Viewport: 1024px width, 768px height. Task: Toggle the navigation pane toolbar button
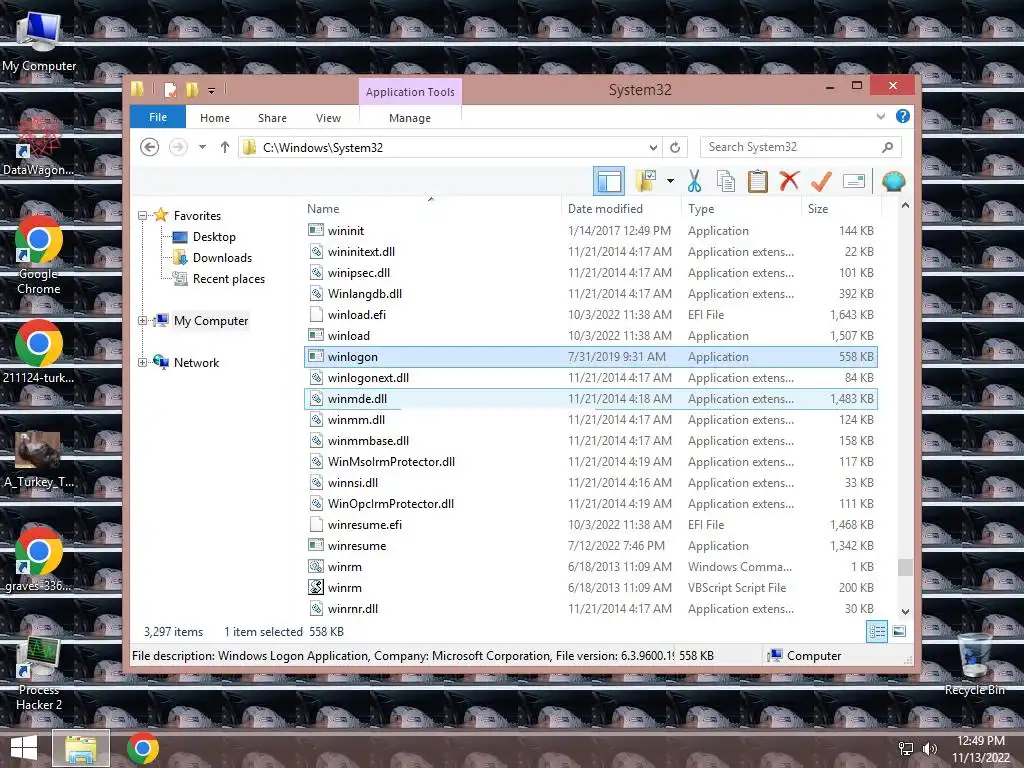tap(609, 181)
